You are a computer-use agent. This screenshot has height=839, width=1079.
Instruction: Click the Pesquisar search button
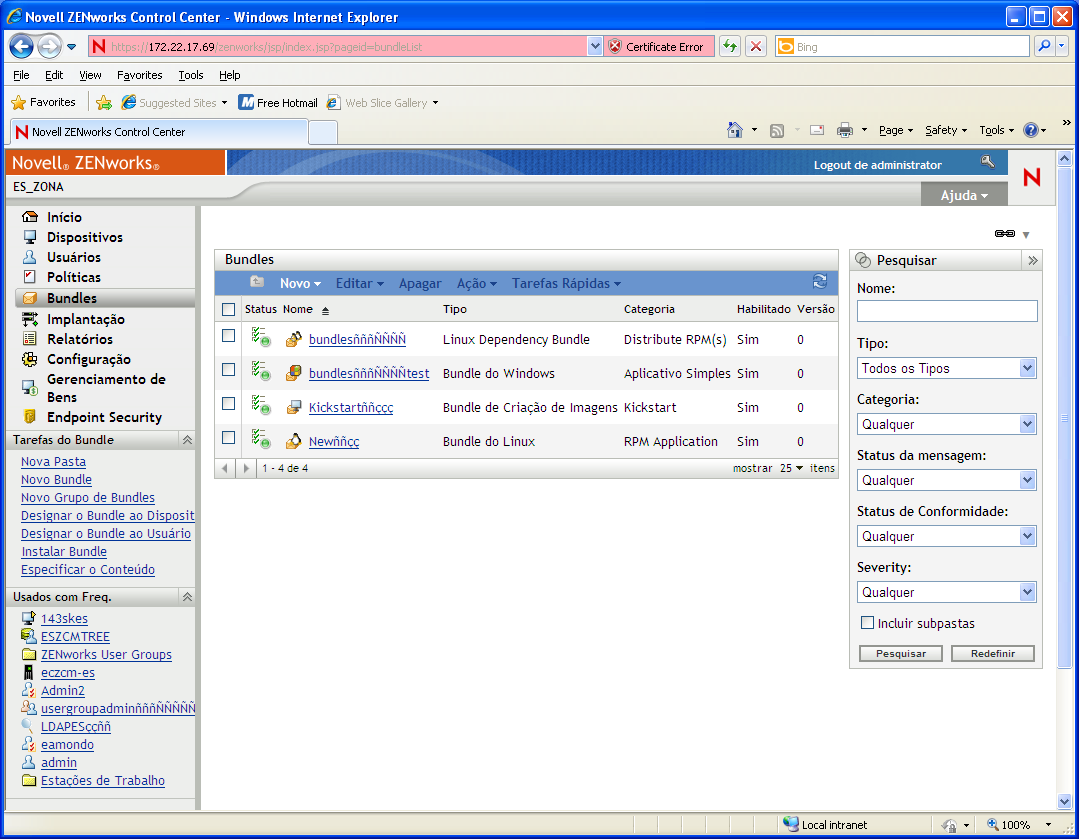pyautogui.click(x=901, y=653)
